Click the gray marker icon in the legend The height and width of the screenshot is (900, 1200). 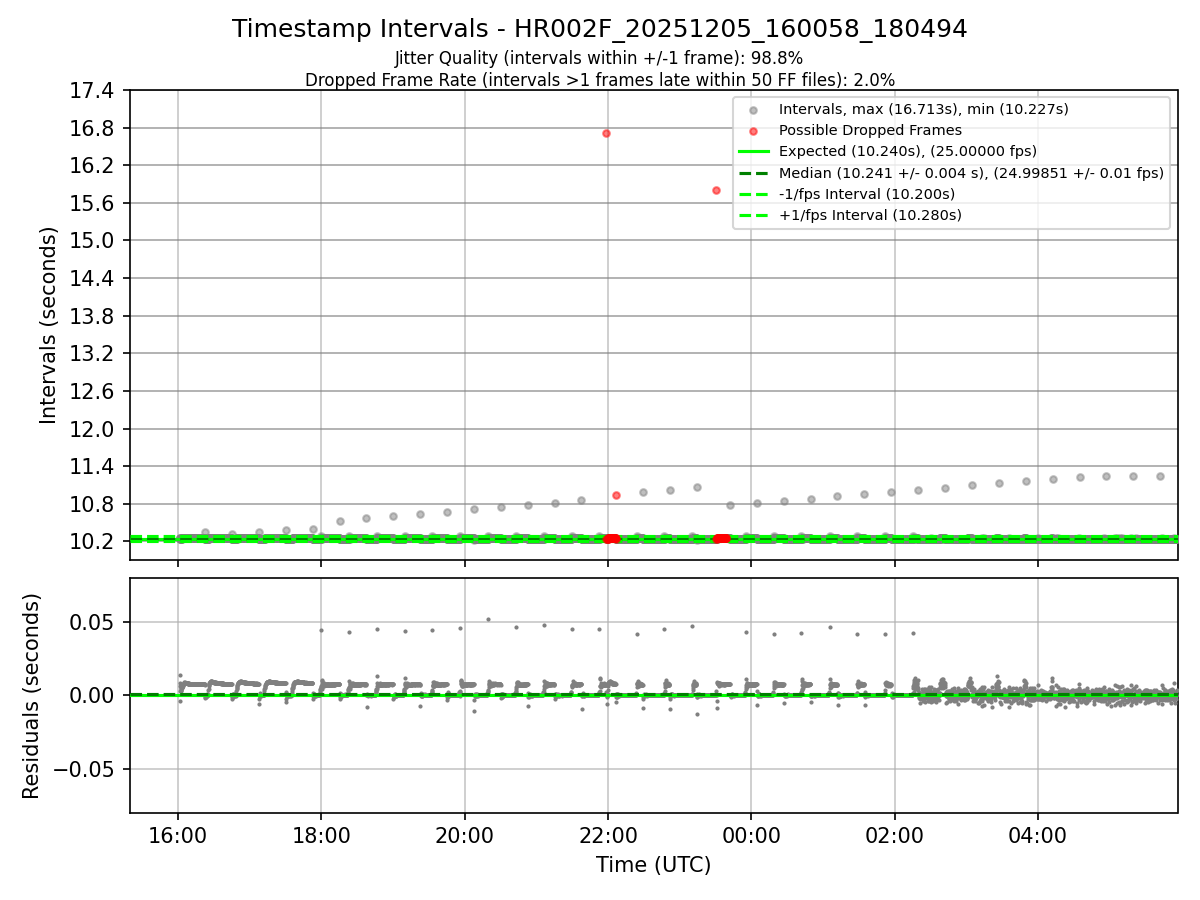click(x=753, y=110)
